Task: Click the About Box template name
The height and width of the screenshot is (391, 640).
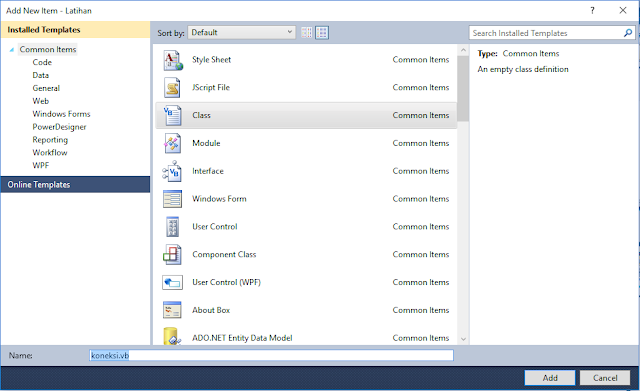Action: 211,310
